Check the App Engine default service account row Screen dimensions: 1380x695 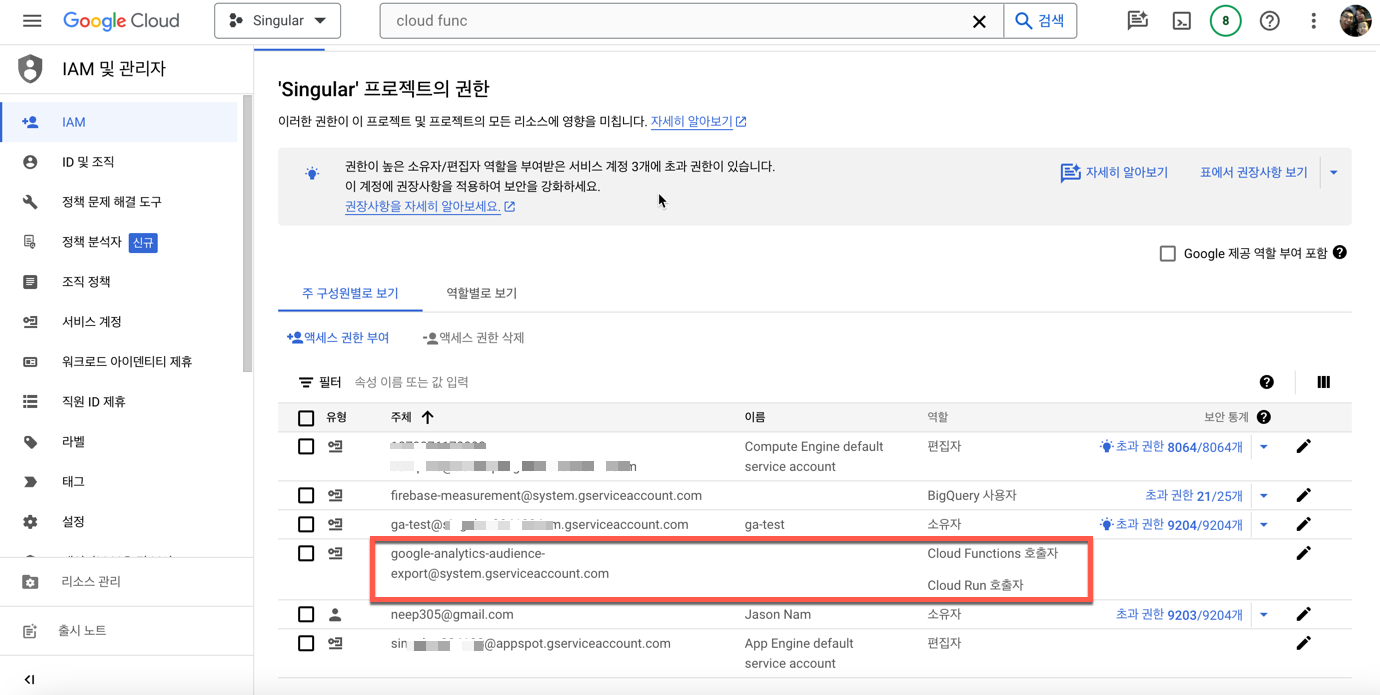306,643
